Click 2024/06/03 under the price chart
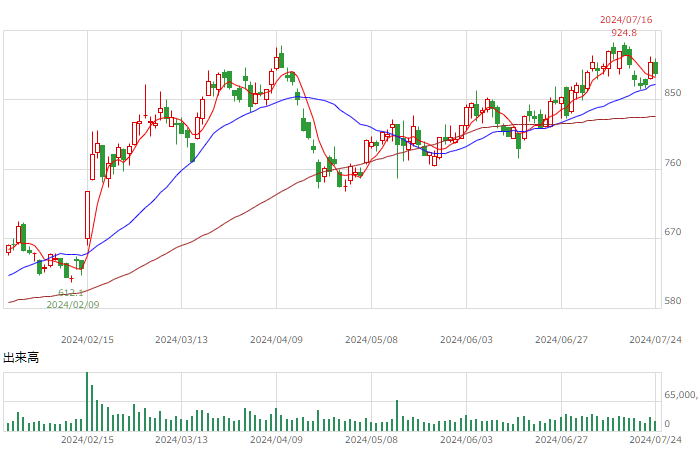This screenshot has height=450, width=698. (x=467, y=340)
